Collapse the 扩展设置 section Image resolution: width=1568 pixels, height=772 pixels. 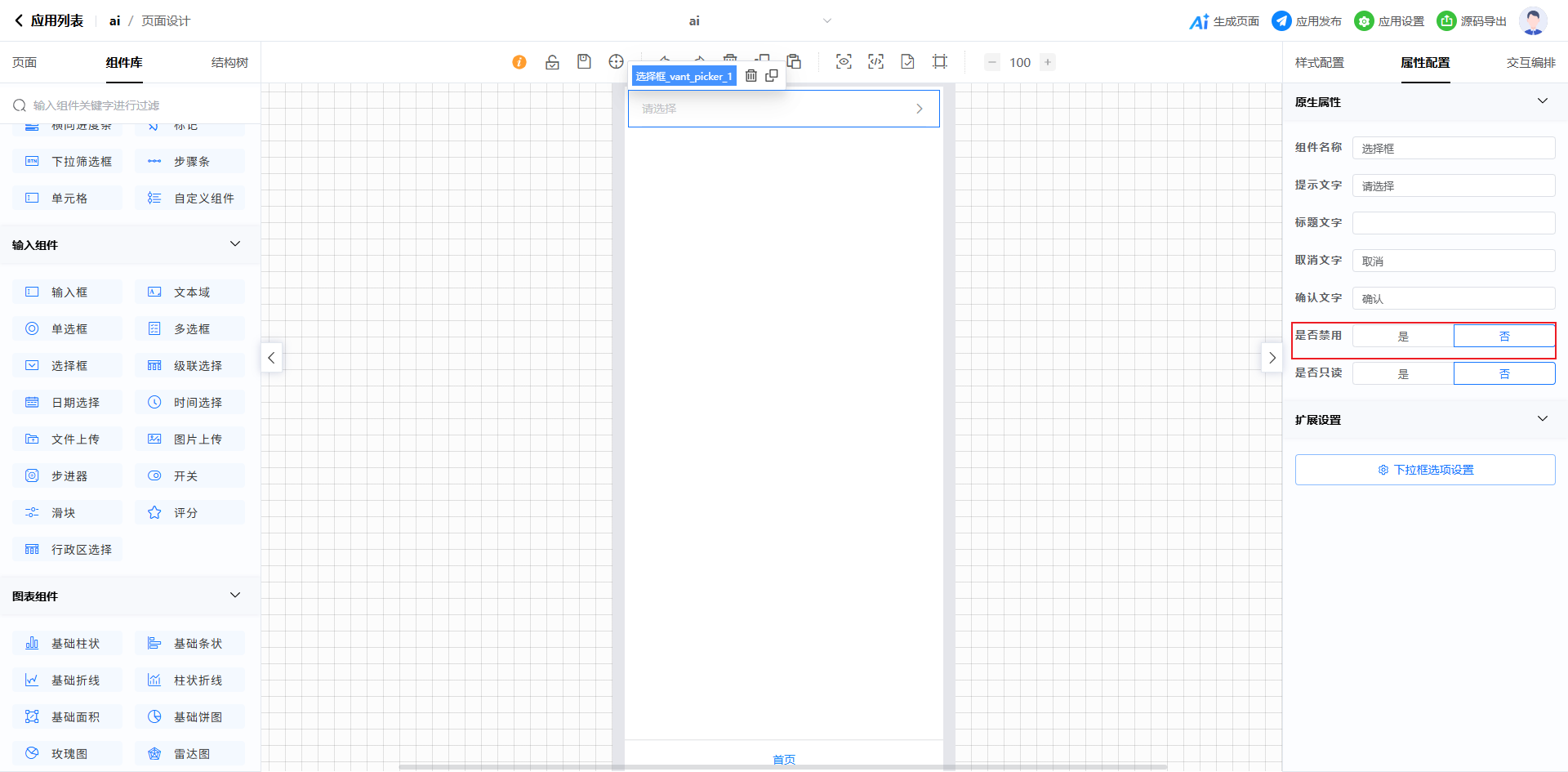tap(1542, 419)
